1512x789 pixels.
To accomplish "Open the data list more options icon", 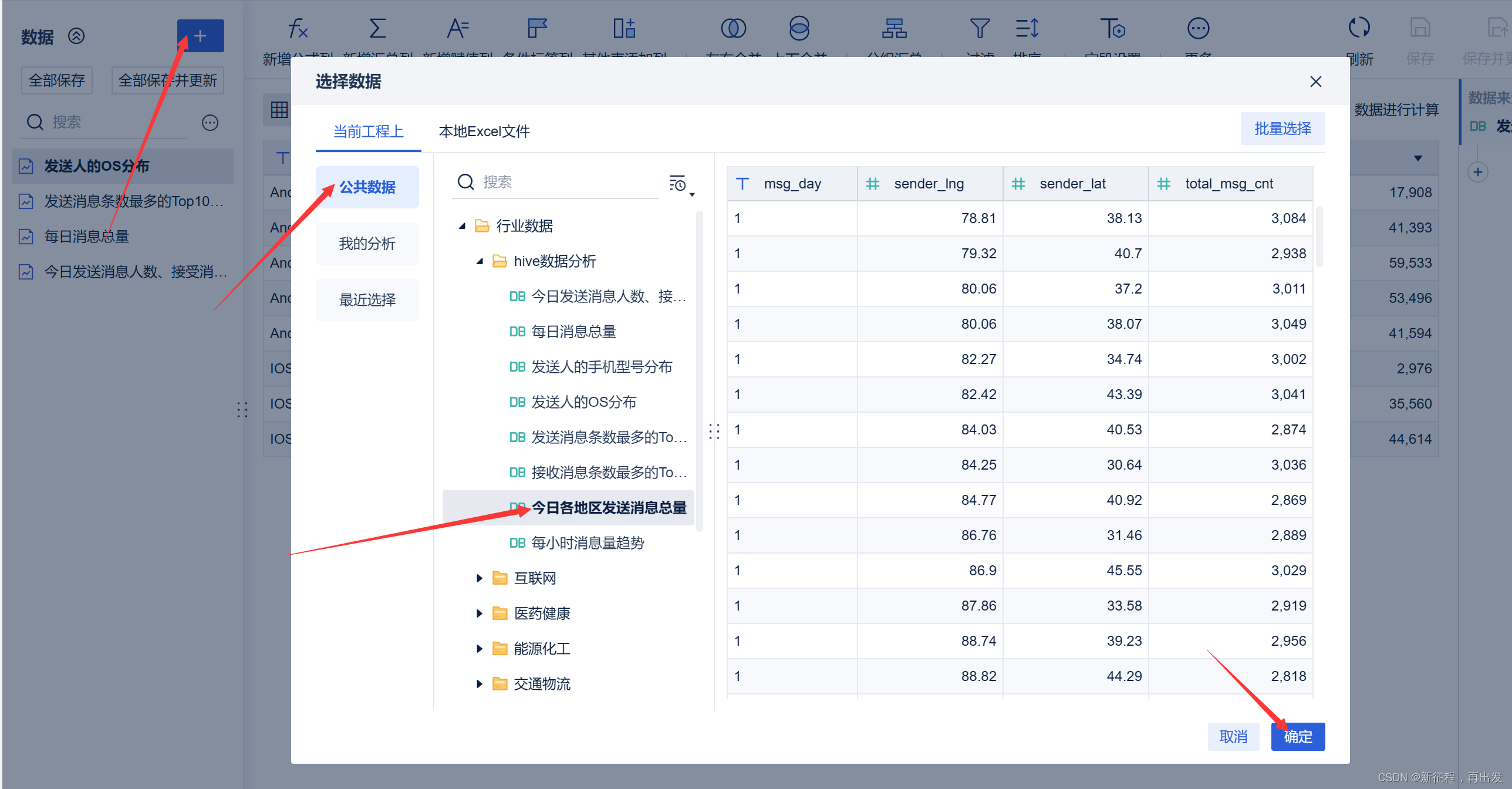I will 210,122.
